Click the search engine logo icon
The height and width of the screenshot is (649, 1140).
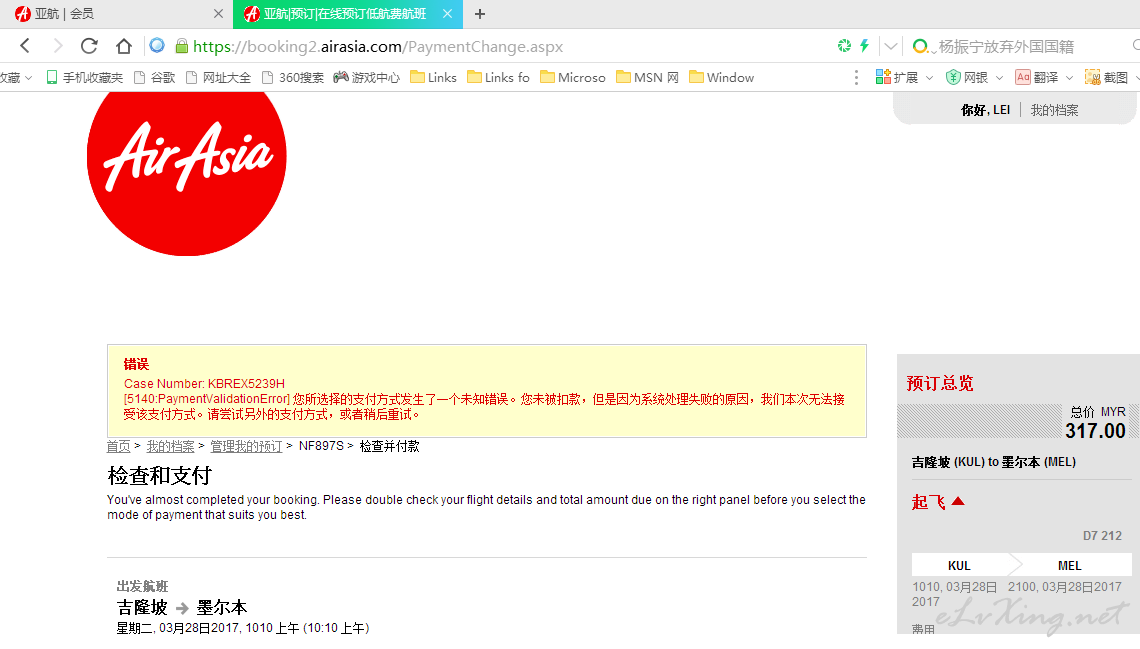click(920, 47)
